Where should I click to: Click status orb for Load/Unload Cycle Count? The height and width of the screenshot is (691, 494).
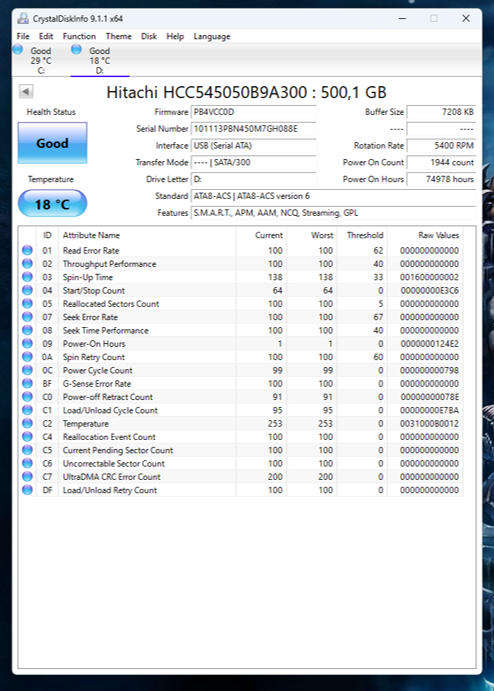click(27, 410)
